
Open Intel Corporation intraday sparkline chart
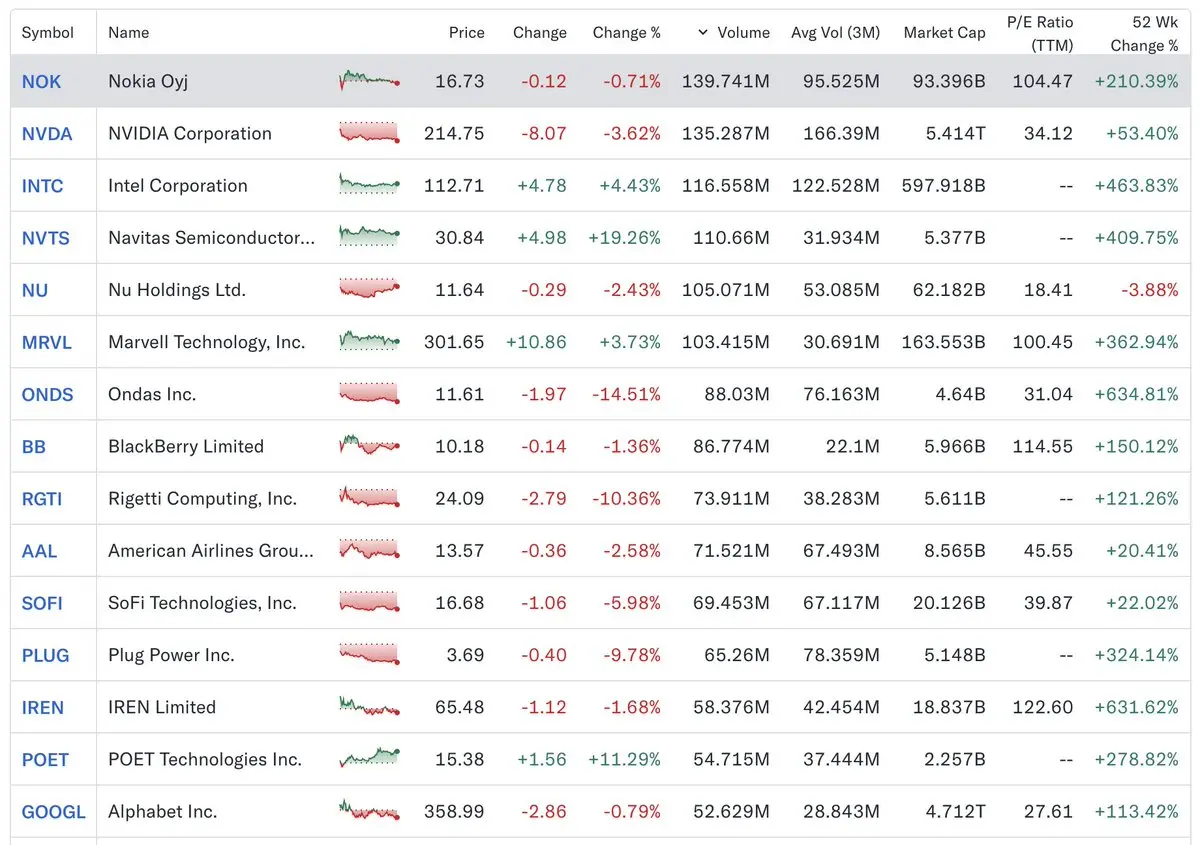(370, 185)
